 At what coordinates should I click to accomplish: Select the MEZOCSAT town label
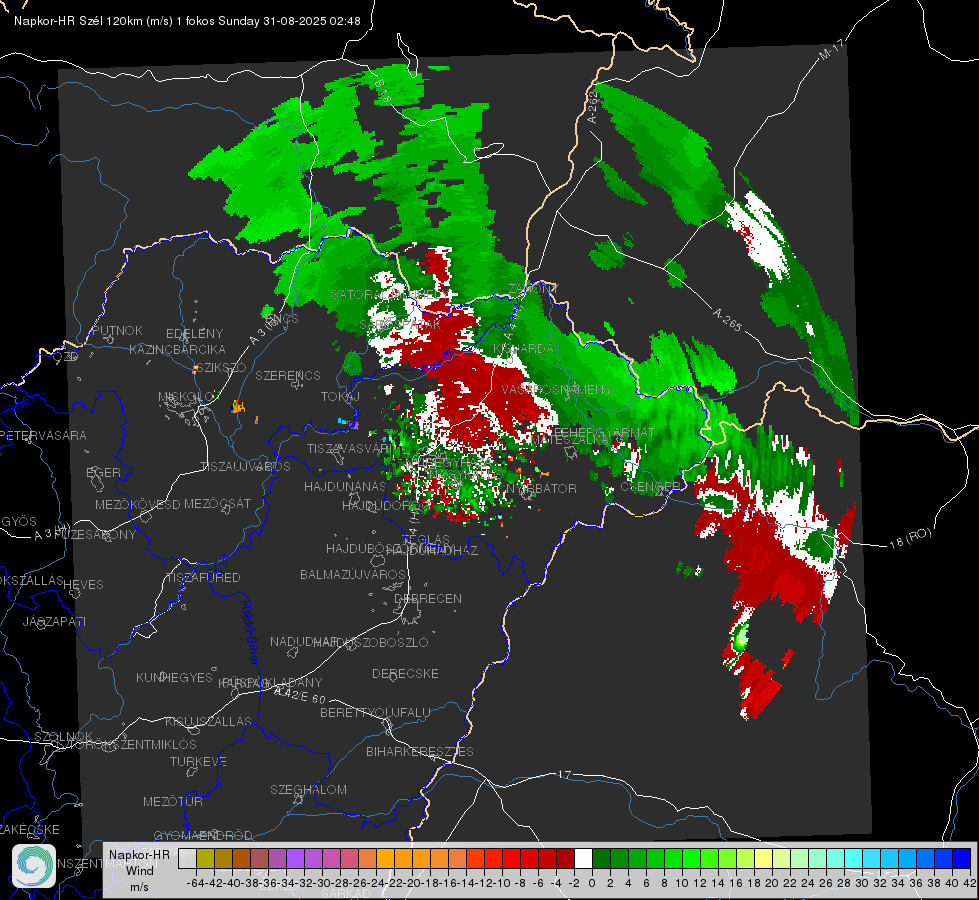coord(217,503)
